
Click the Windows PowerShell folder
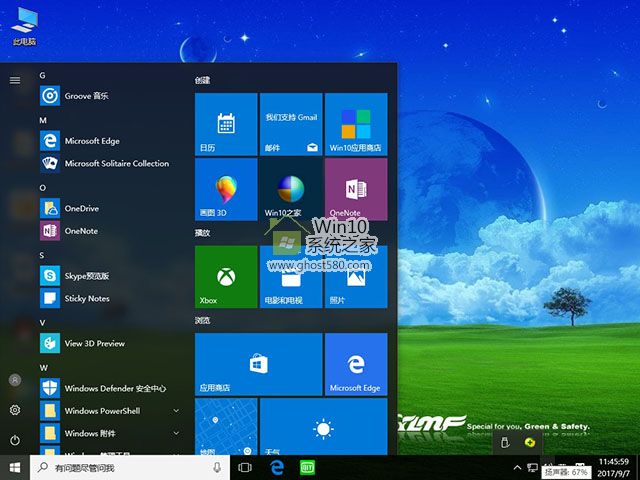point(110,411)
